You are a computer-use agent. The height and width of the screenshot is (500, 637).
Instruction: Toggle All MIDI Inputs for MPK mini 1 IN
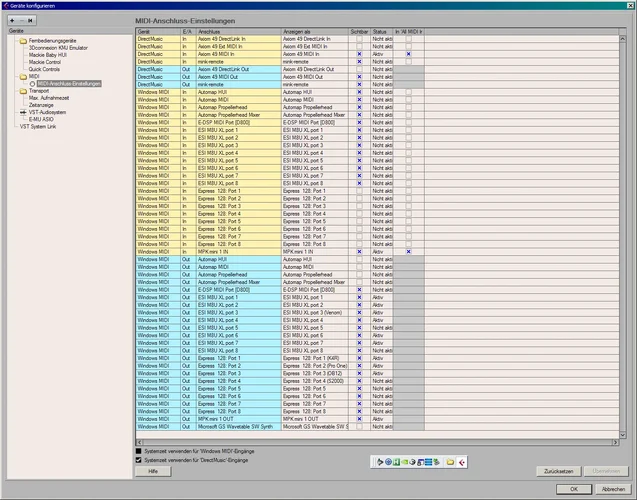[x=409, y=252]
